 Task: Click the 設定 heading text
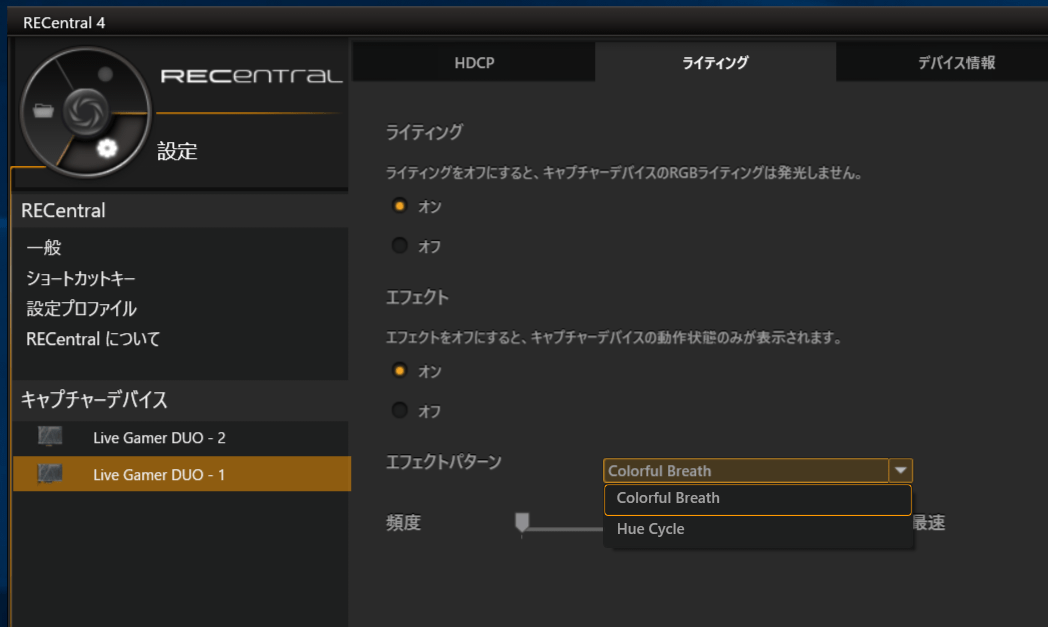(x=177, y=151)
